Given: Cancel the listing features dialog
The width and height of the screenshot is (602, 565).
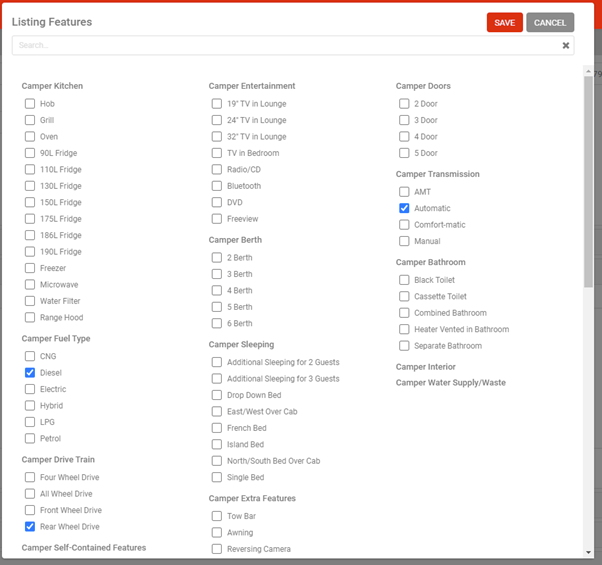Looking at the screenshot, I should [x=550, y=23].
